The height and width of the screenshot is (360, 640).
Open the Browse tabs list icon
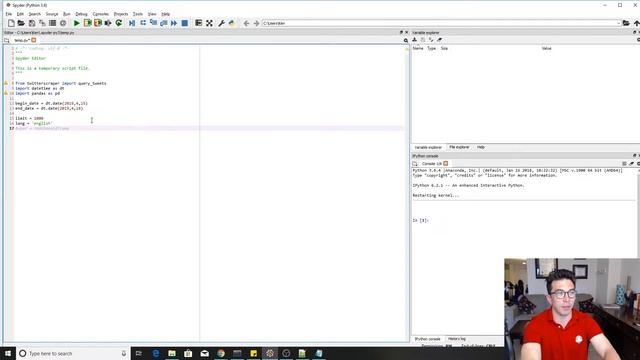[x=53, y=23]
